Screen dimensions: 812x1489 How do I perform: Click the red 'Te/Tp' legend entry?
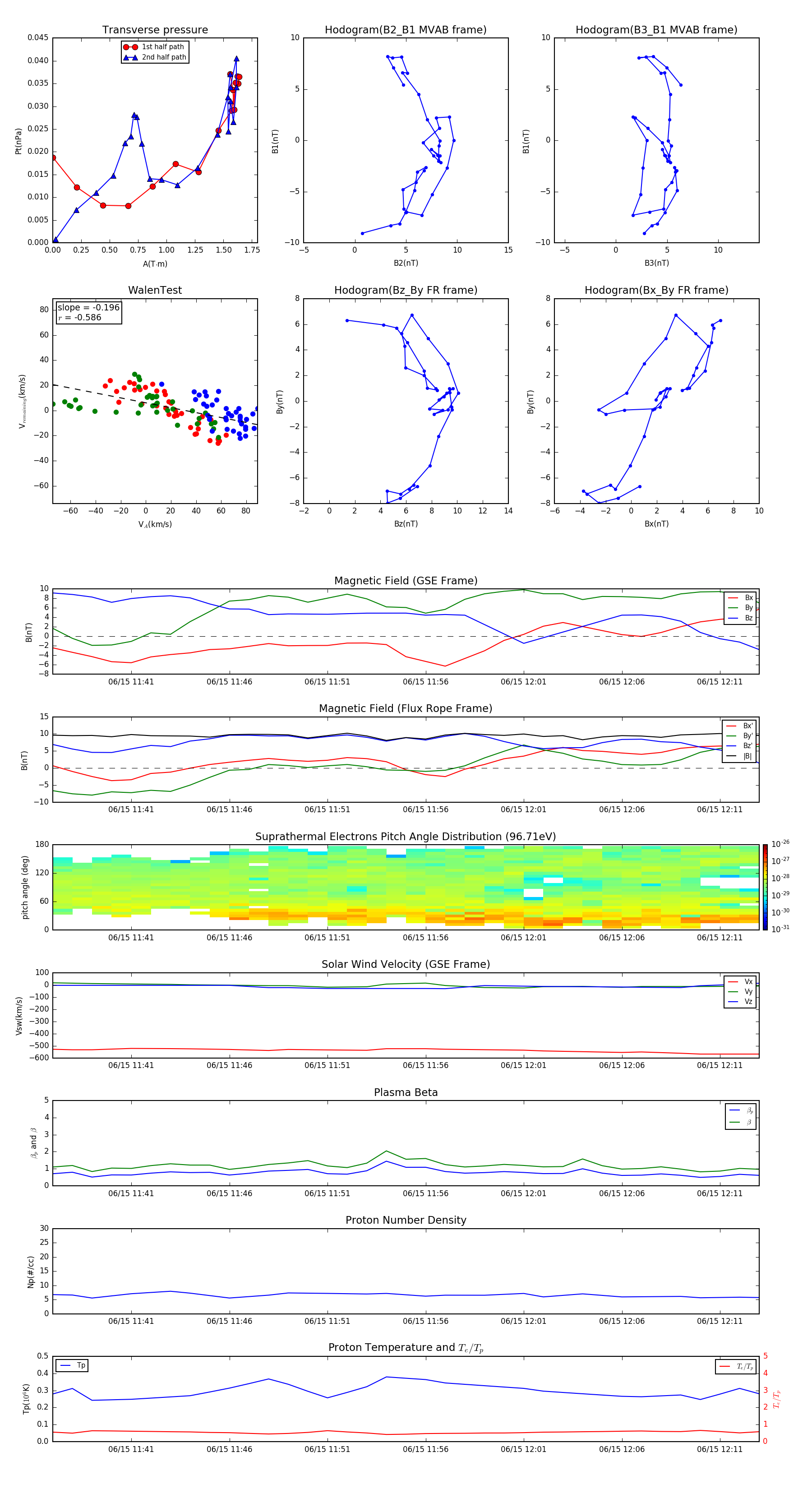(736, 1366)
